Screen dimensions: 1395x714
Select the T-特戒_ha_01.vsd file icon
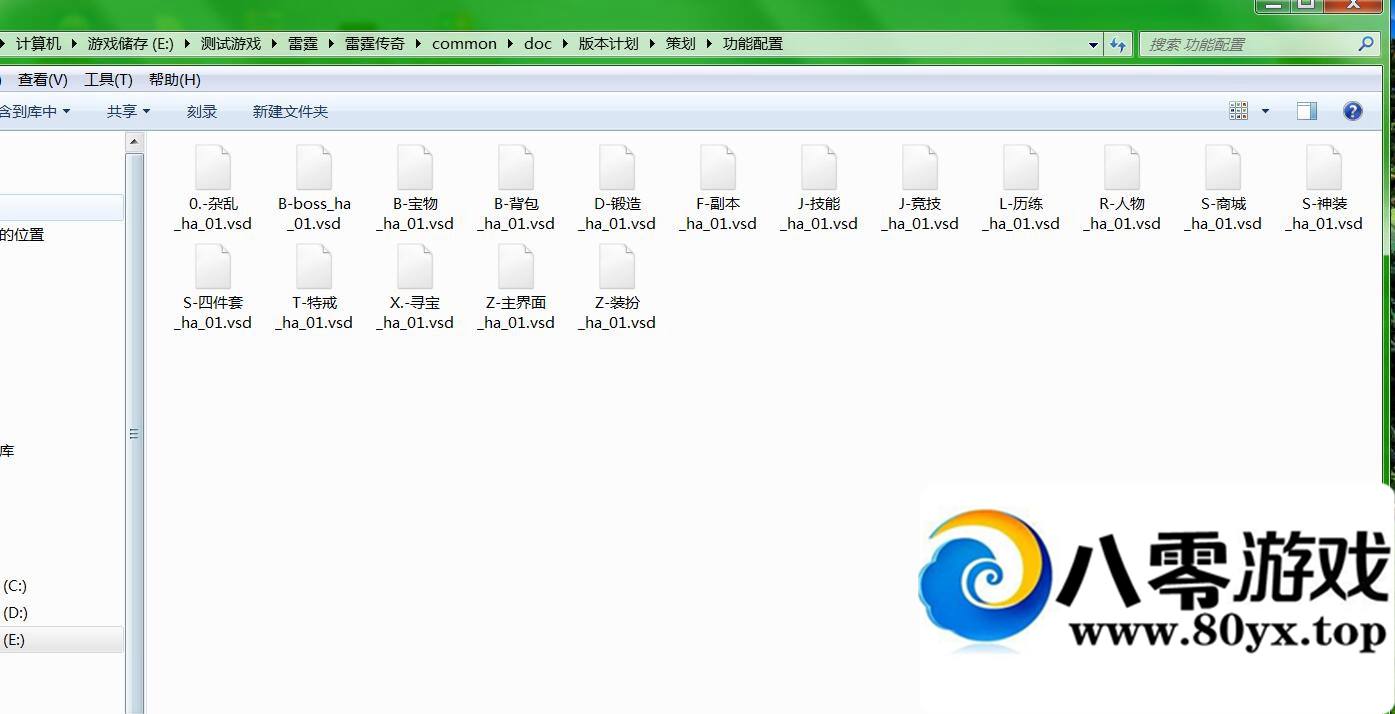click(314, 267)
